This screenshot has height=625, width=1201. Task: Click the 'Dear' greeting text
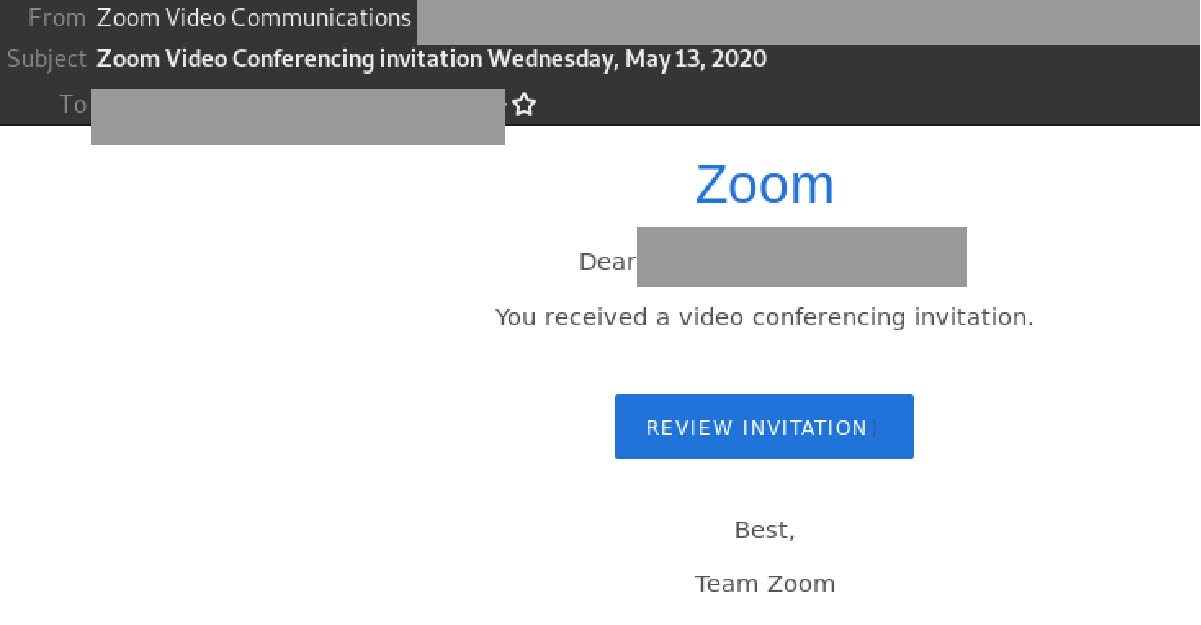(607, 263)
